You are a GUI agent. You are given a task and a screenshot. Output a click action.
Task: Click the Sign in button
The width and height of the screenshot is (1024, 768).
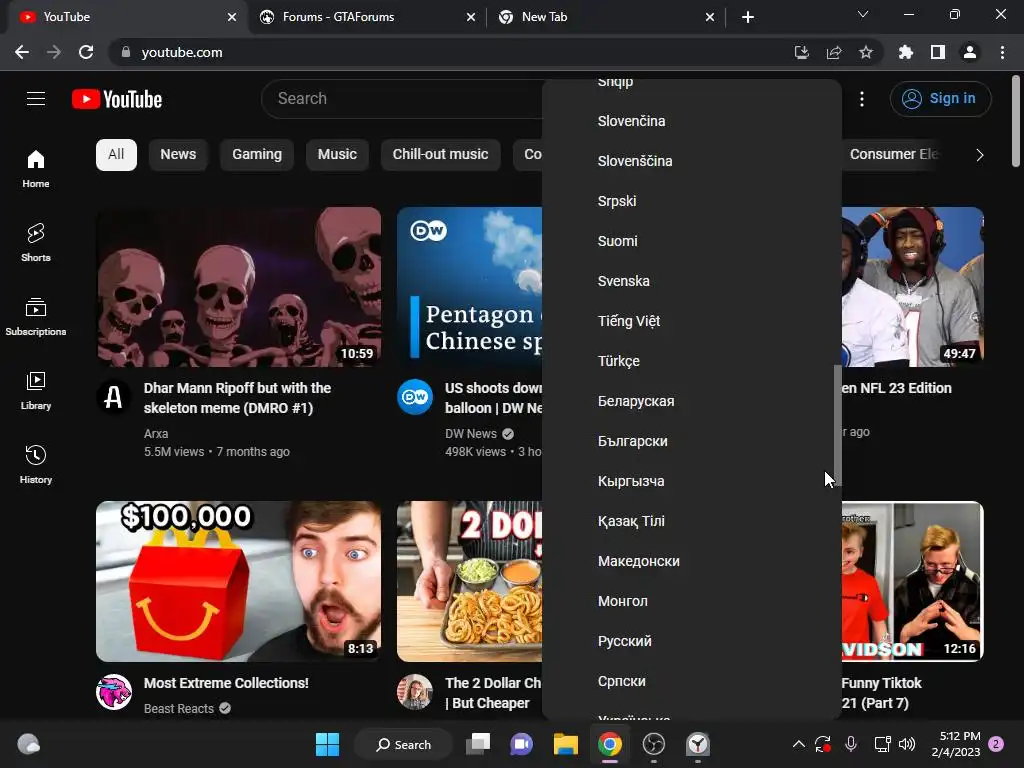940,99
